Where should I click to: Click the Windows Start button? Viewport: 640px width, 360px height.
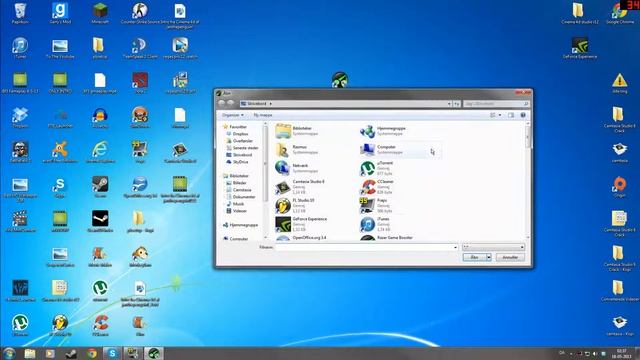point(9,353)
